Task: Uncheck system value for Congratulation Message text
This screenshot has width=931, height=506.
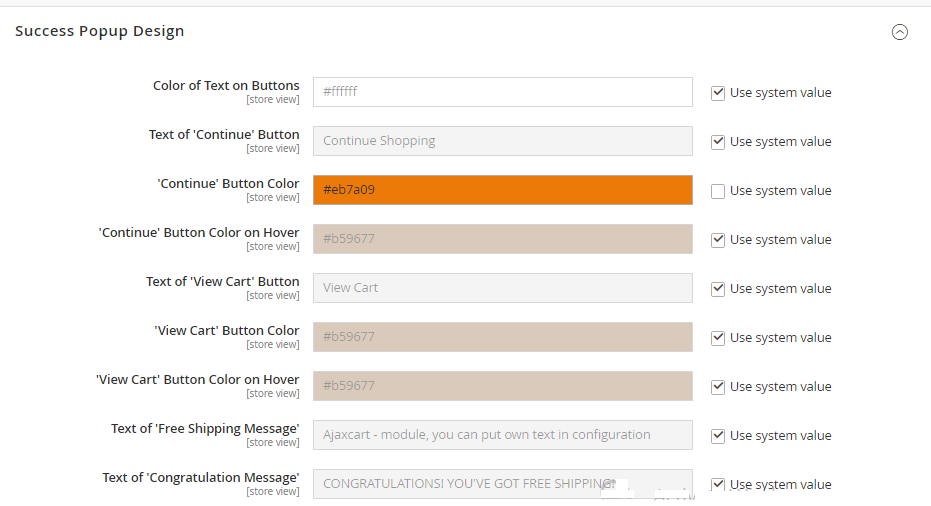Action: click(x=718, y=485)
